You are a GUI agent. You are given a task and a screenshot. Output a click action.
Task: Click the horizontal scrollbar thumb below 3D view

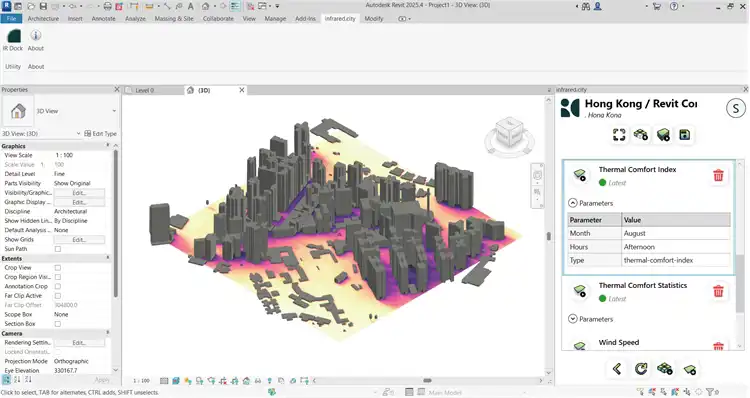click(427, 381)
